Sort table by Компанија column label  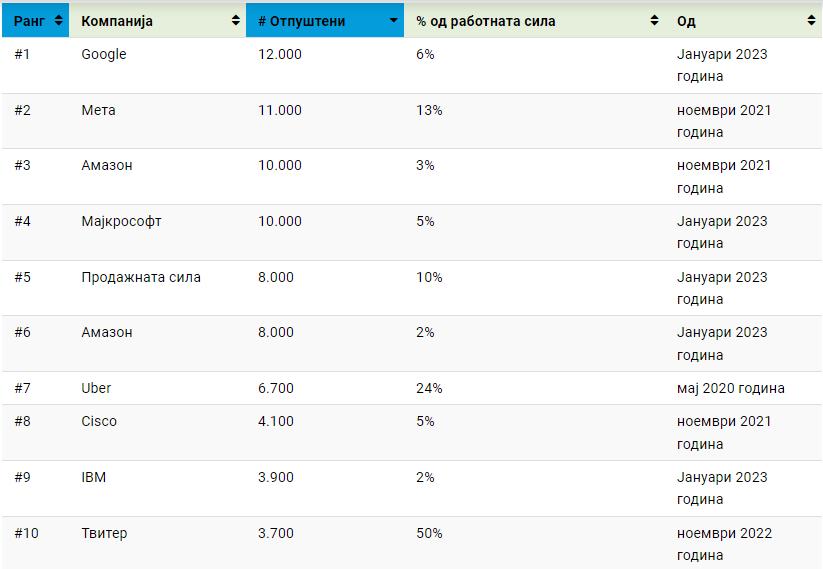tap(117, 21)
